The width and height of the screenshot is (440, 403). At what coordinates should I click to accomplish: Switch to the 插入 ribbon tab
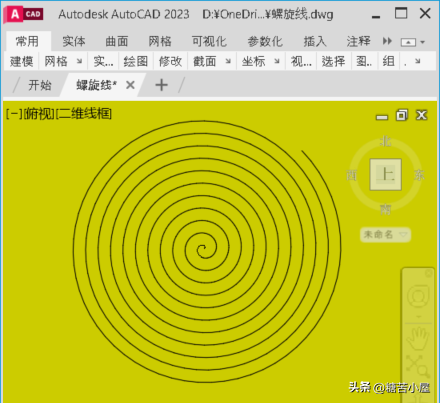315,41
